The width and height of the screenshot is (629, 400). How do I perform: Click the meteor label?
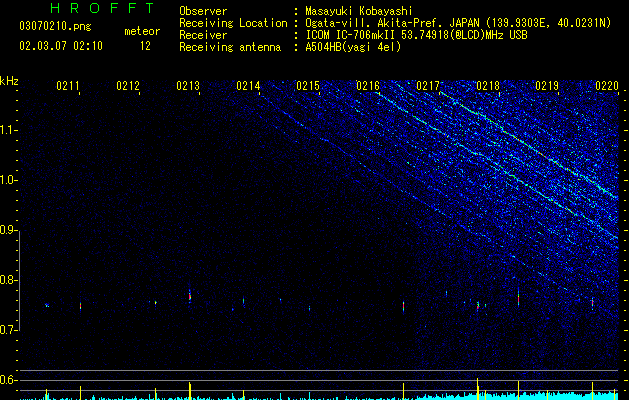point(142,31)
